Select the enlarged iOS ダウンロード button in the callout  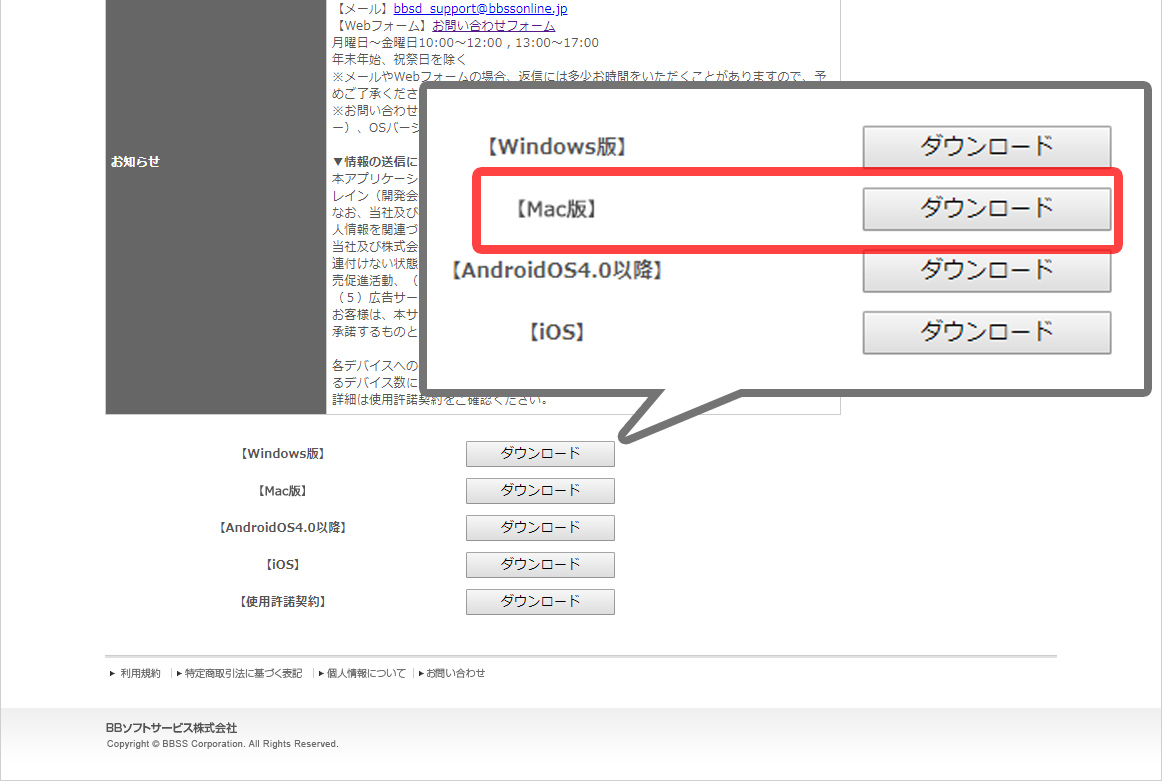point(986,332)
